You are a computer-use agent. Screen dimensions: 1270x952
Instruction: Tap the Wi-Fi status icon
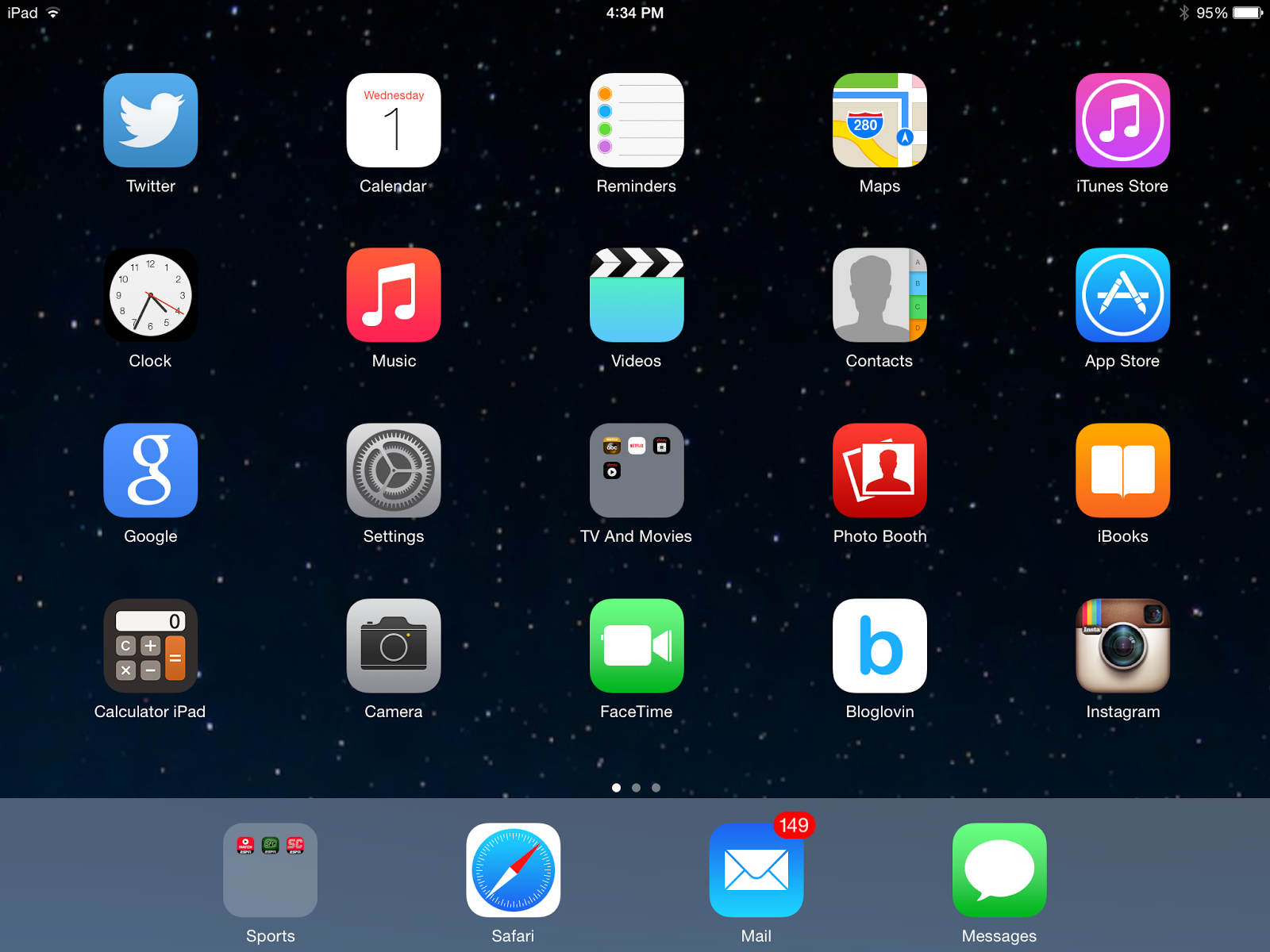point(53,13)
